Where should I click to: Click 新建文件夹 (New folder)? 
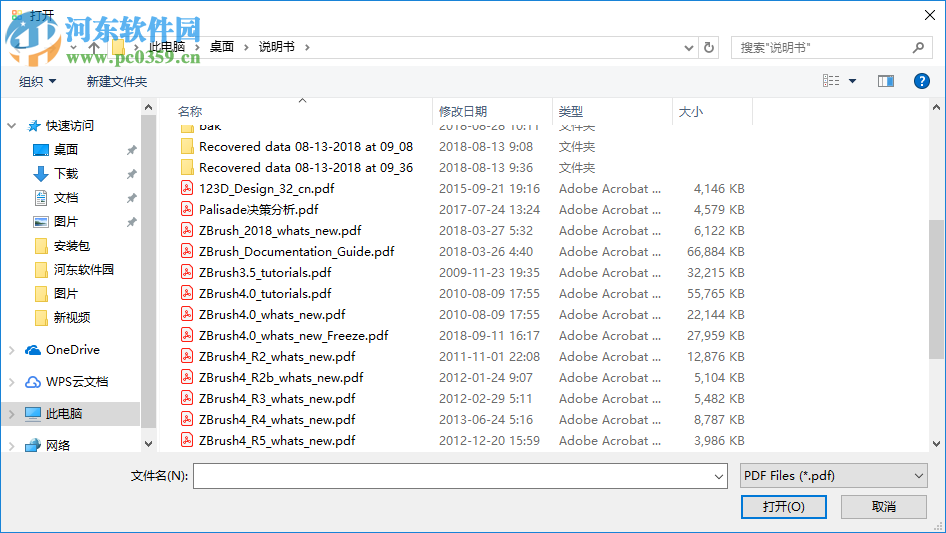coord(116,81)
